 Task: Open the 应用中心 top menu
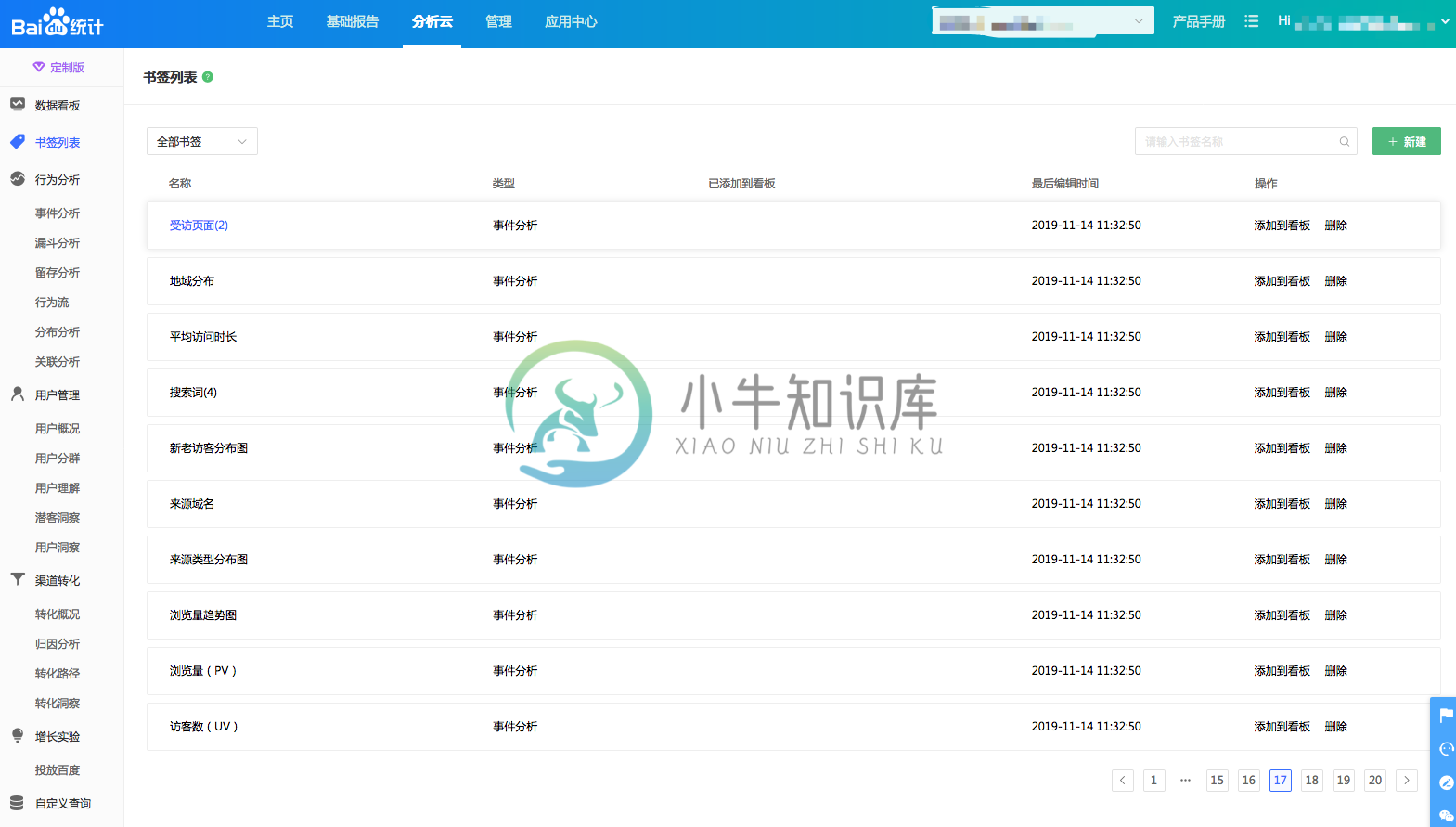coord(571,21)
